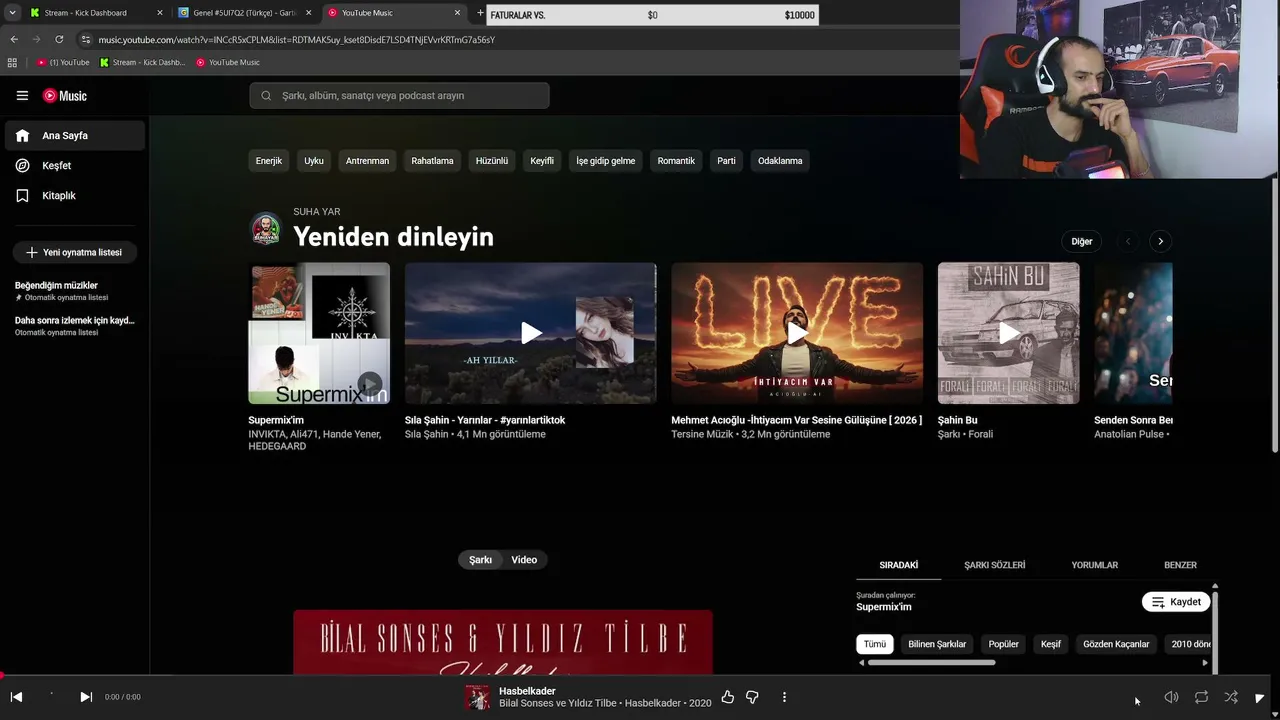
Task: Select the Romantik mood chip
Action: coord(676,161)
